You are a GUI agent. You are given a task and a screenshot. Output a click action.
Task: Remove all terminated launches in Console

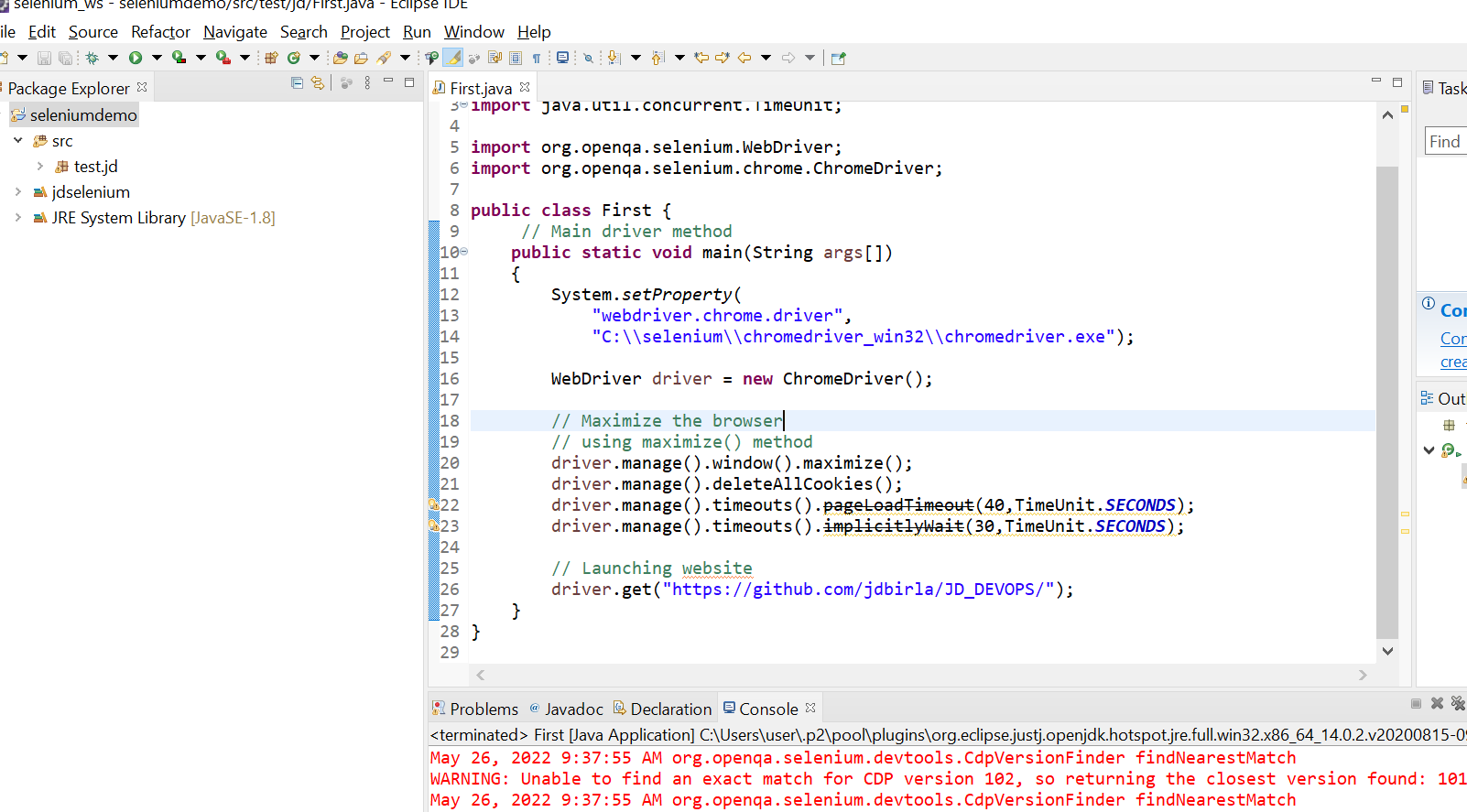[1457, 703]
